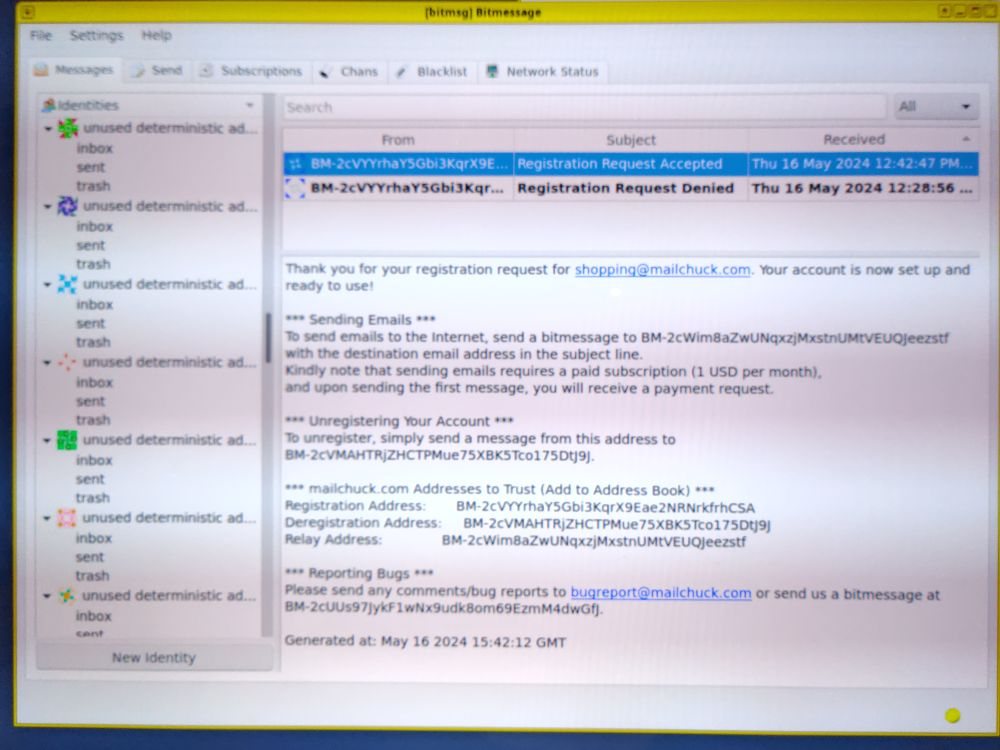1000x750 pixels.
Task: Open trash under the green square identity
Action: pyautogui.click(x=92, y=498)
